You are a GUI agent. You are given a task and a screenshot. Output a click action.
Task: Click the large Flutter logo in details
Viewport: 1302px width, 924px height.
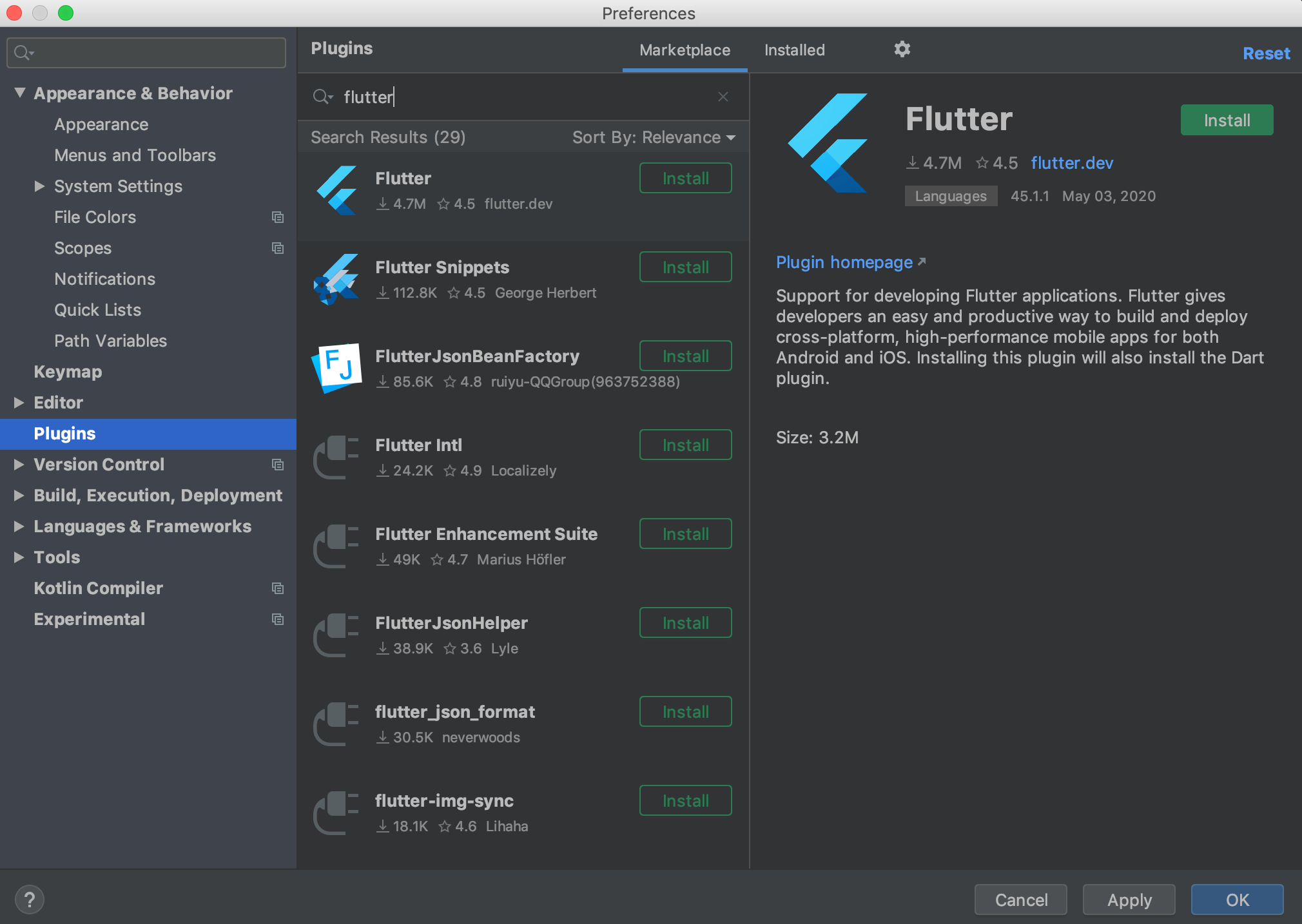pyautogui.click(x=828, y=143)
